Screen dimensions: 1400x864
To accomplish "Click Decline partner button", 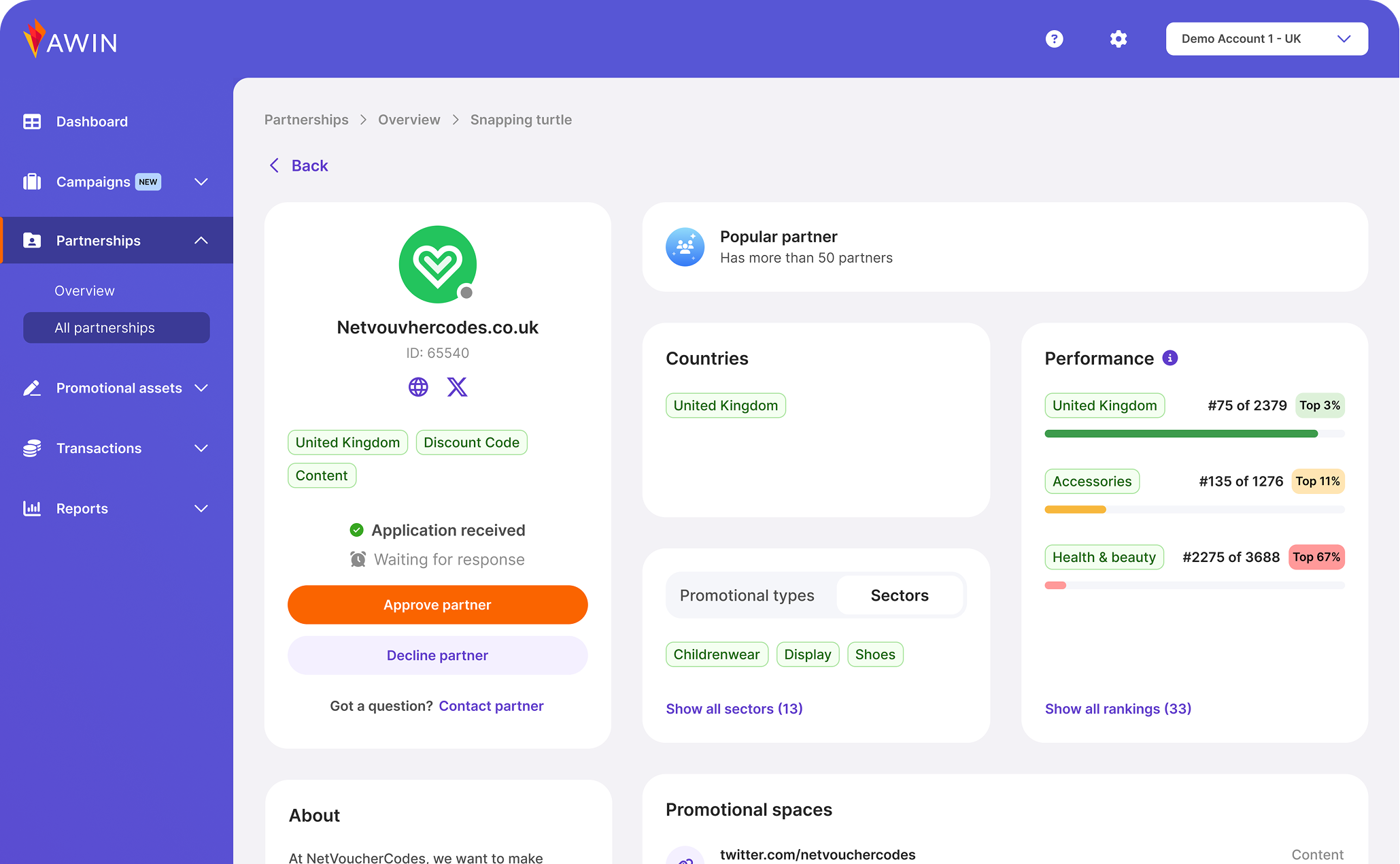I will click(437, 655).
